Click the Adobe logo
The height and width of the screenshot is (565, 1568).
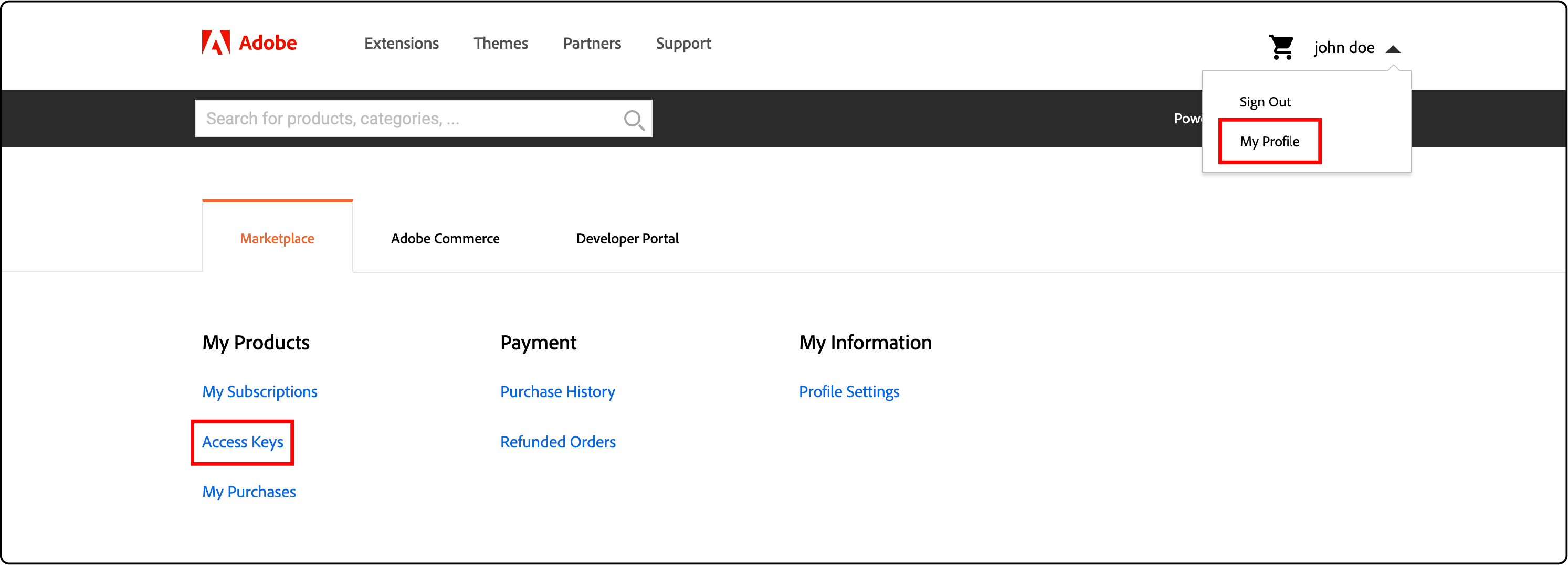249,42
